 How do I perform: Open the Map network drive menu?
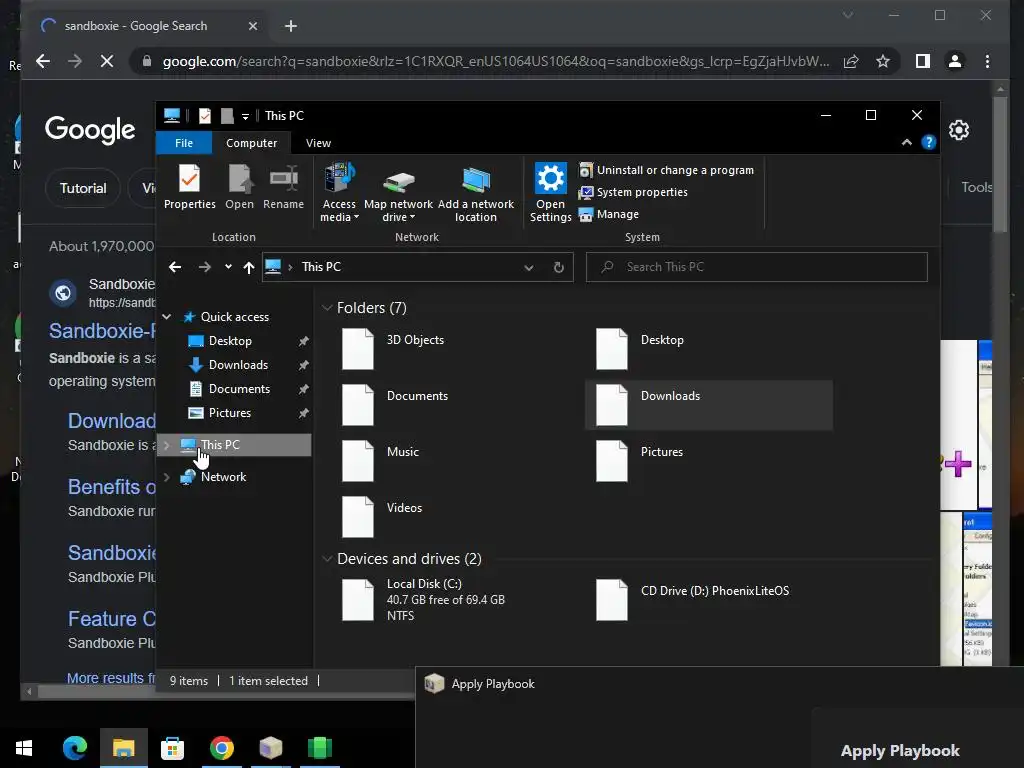tap(398, 193)
